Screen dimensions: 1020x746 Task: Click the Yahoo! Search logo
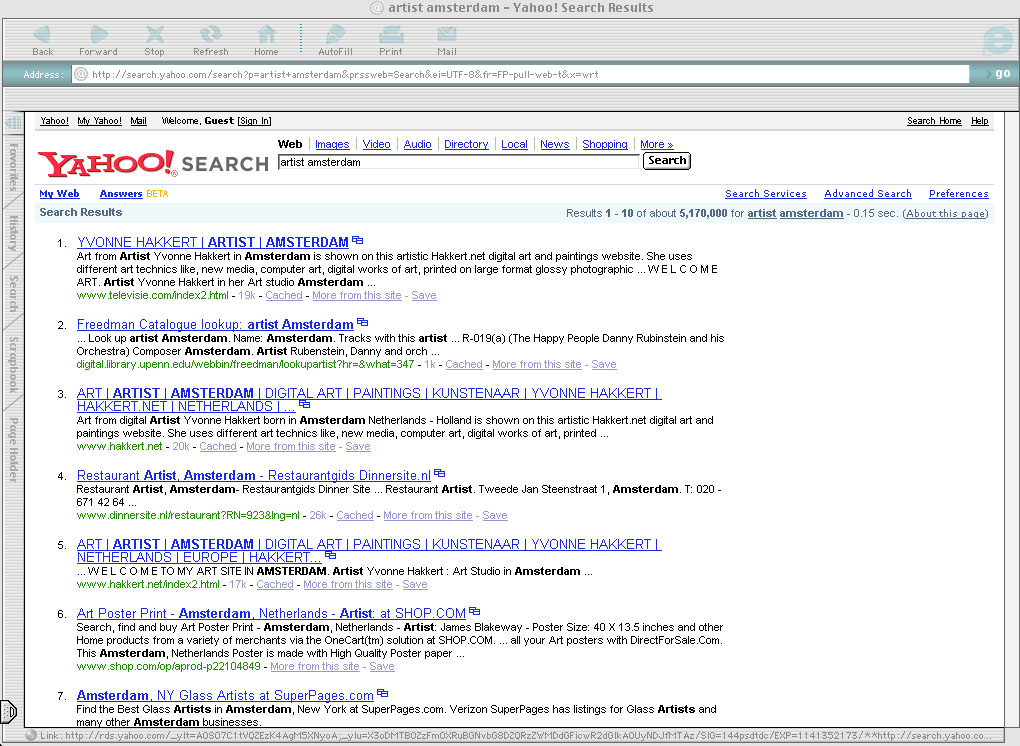(x=154, y=163)
